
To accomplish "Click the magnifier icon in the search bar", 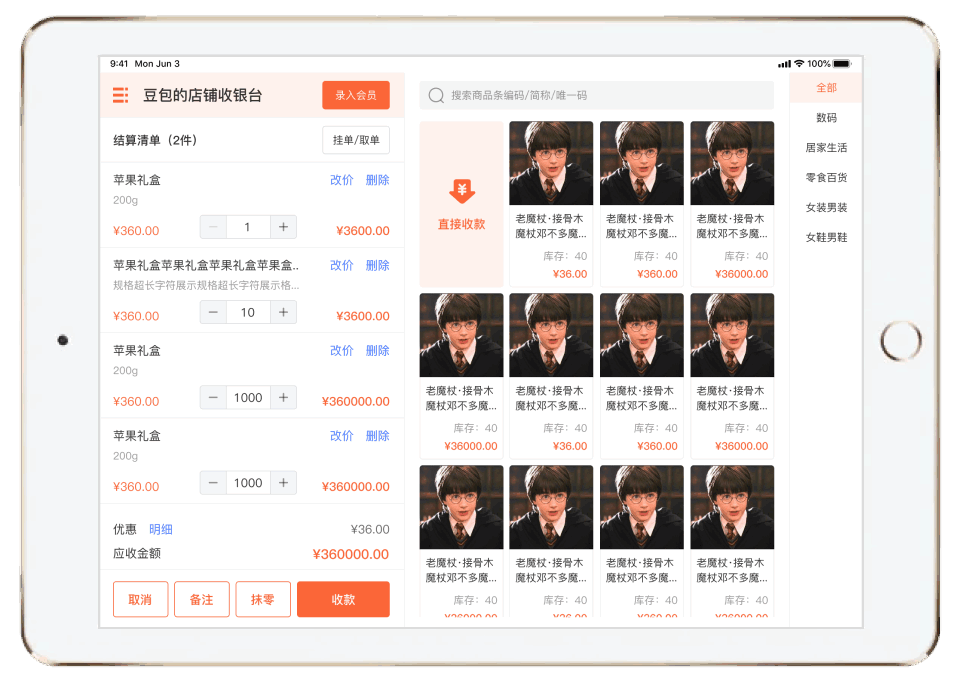I will pyautogui.click(x=436, y=96).
